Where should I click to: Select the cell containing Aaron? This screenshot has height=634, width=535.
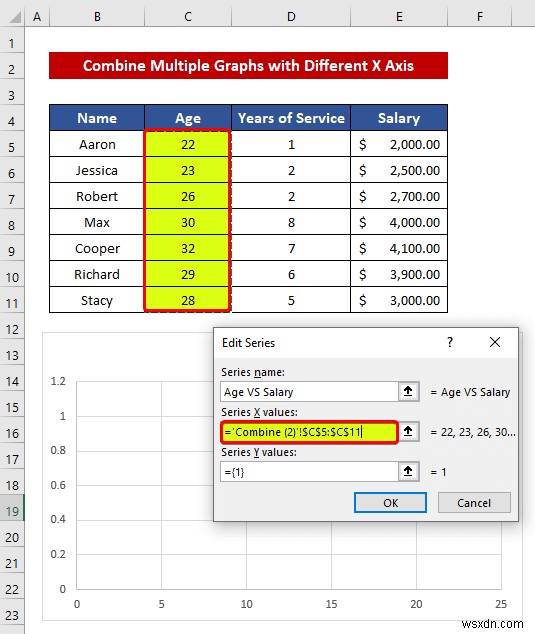coord(97,144)
